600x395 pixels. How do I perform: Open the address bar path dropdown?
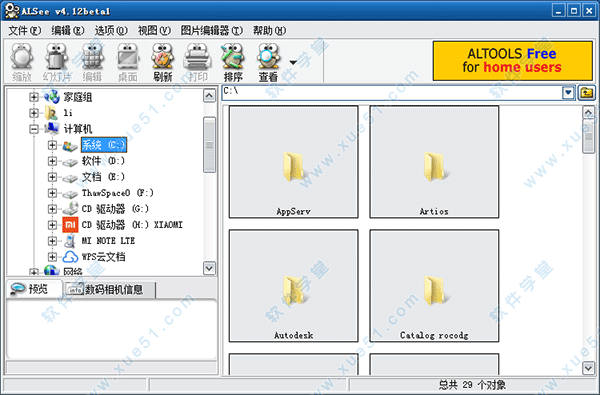(569, 93)
